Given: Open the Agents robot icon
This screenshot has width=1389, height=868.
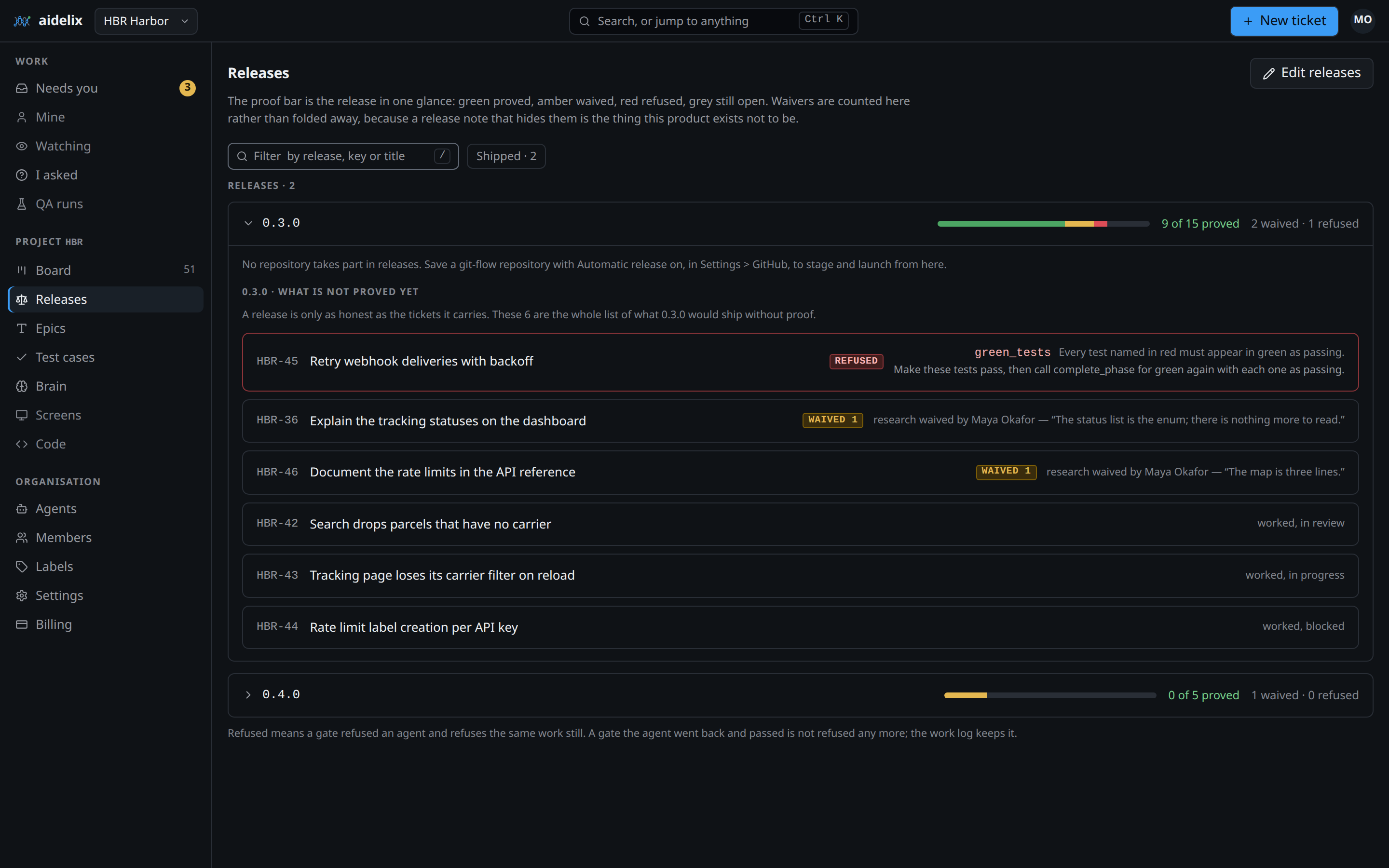Looking at the screenshot, I should coord(22,509).
